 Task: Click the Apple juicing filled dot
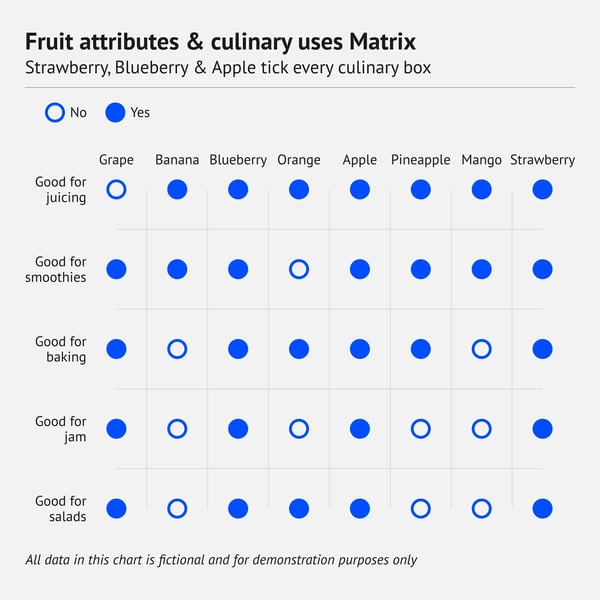tap(360, 189)
